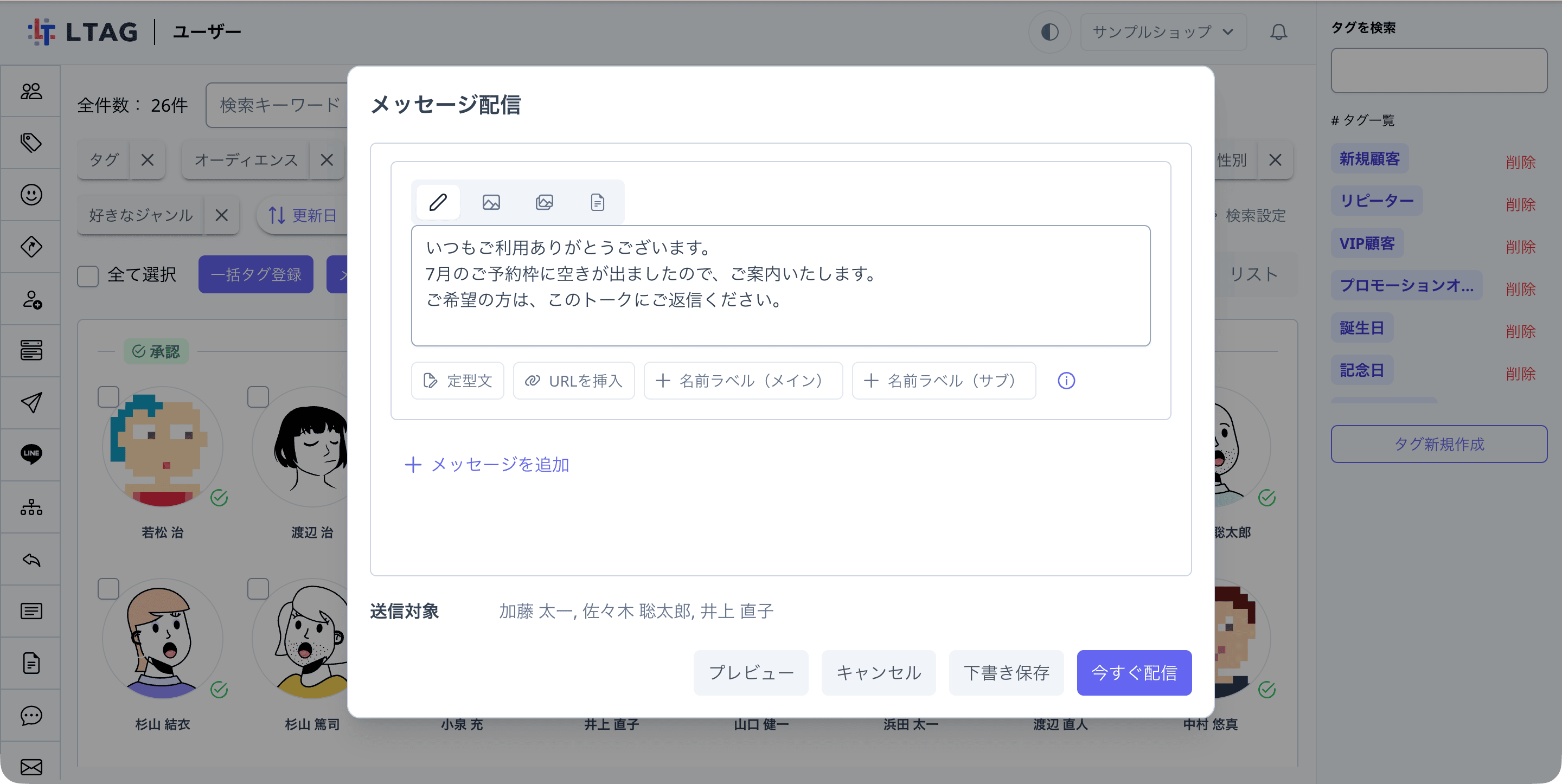Switch to the multi-image message tab
This screenshot has width=1562, height=784.
[x=545, y=202]
